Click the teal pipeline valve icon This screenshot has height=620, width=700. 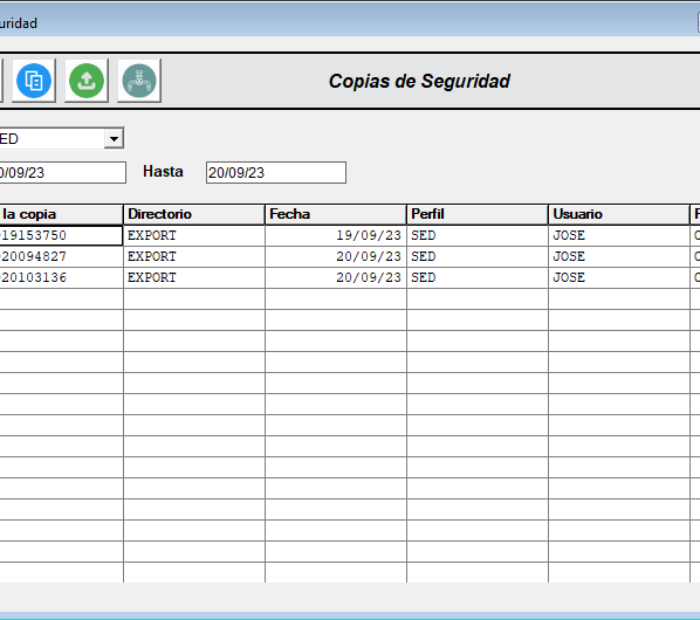pos(139,81)
